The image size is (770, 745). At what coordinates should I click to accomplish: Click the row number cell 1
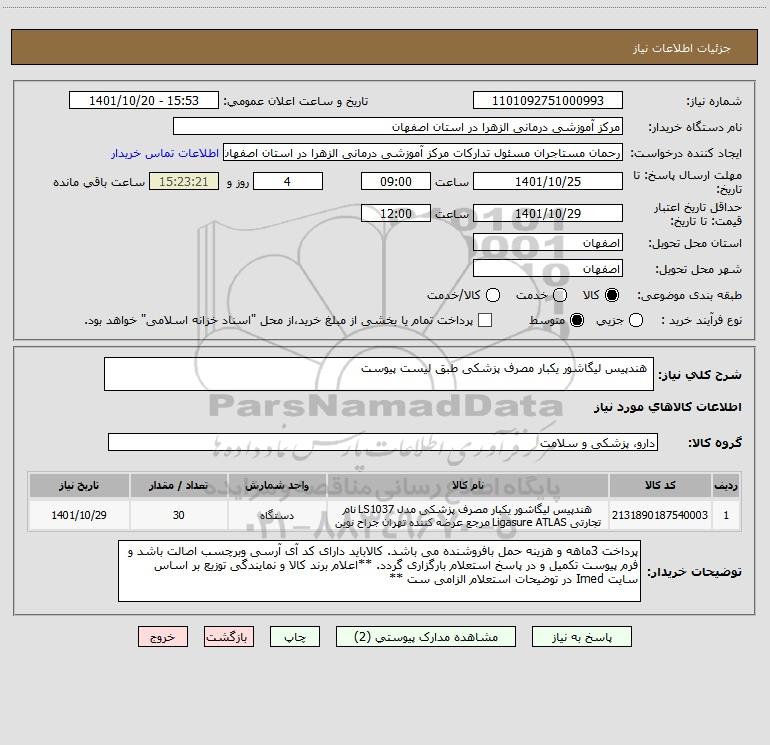tap(726, 515)
